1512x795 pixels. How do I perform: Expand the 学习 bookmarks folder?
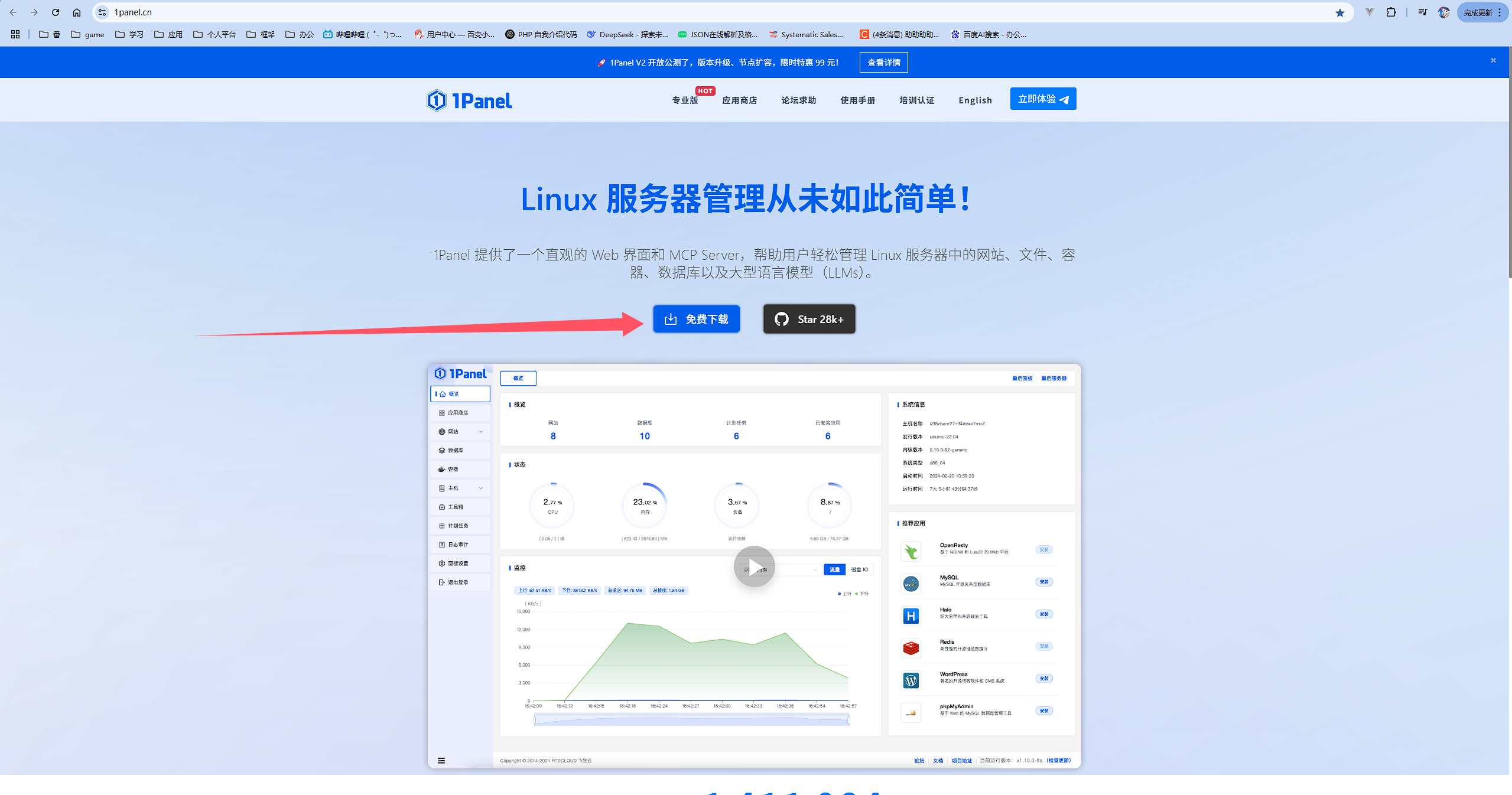tap(129, 34)
